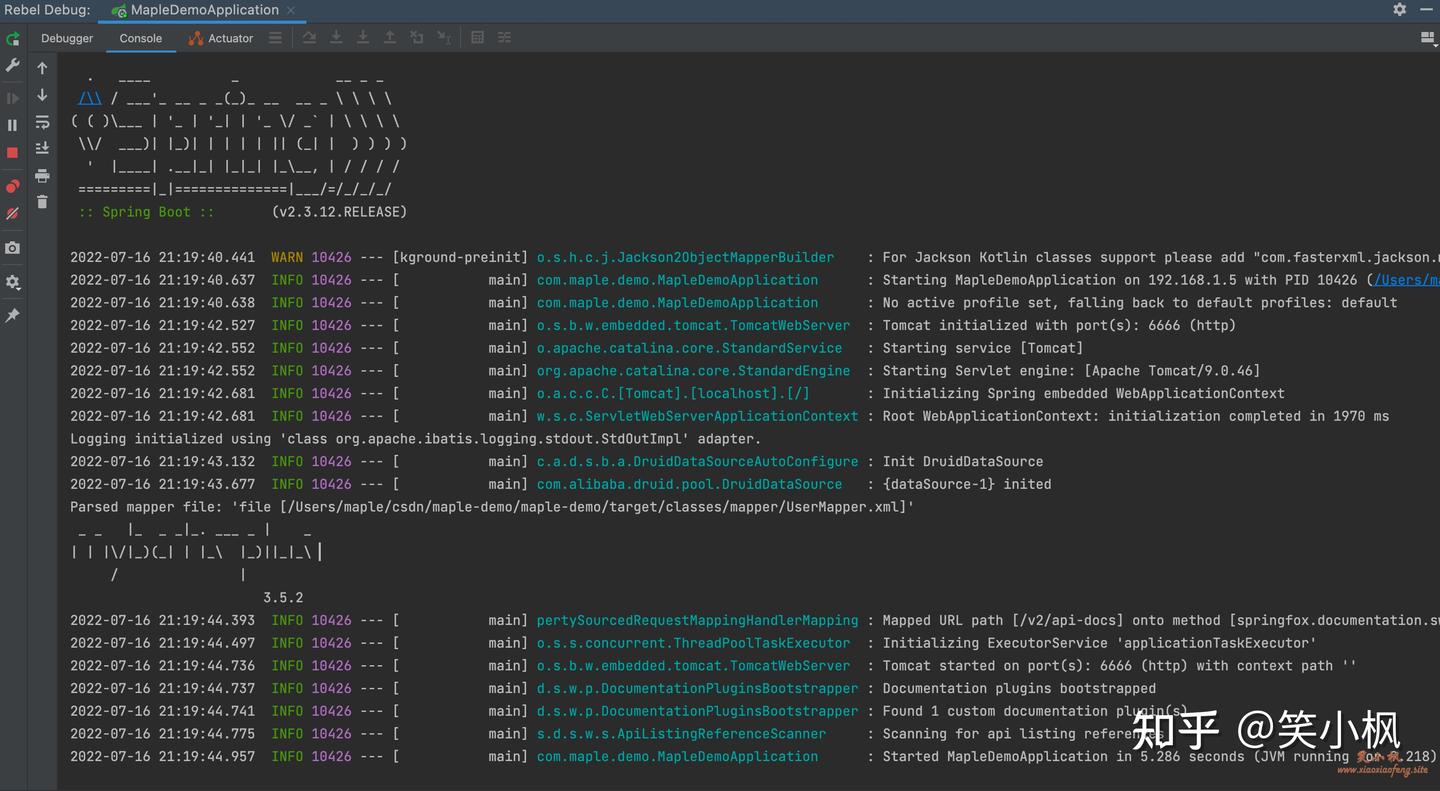Clear all console output
1440x791 pixels.
(x=42, y=202)
